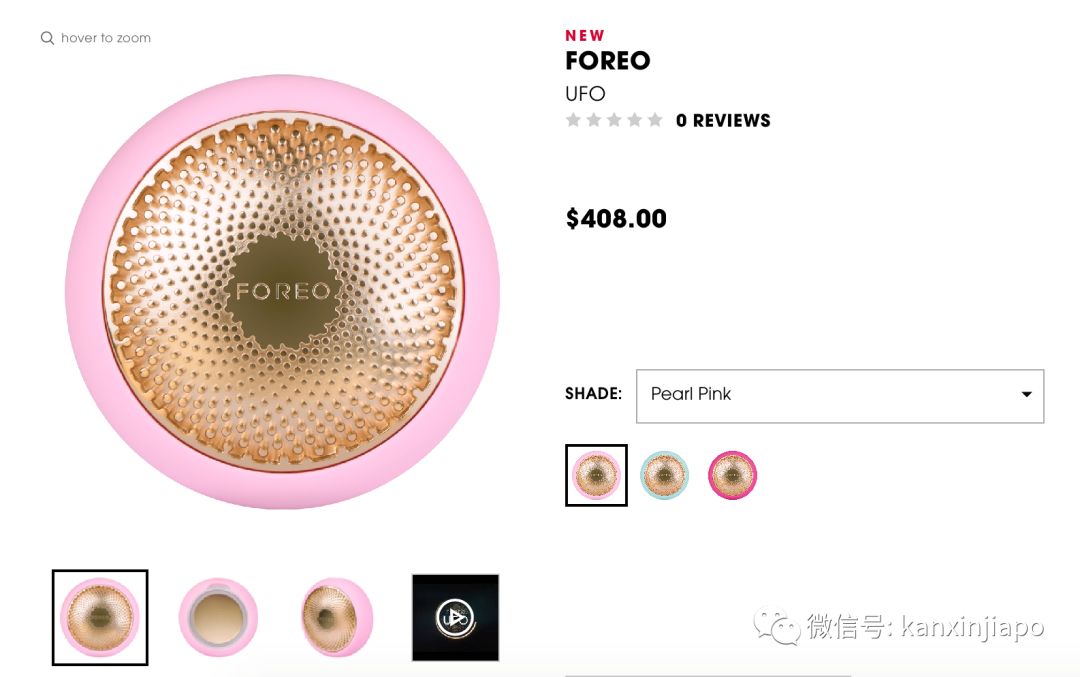
Task: Select the third rating star
Action: pos(614,120)
